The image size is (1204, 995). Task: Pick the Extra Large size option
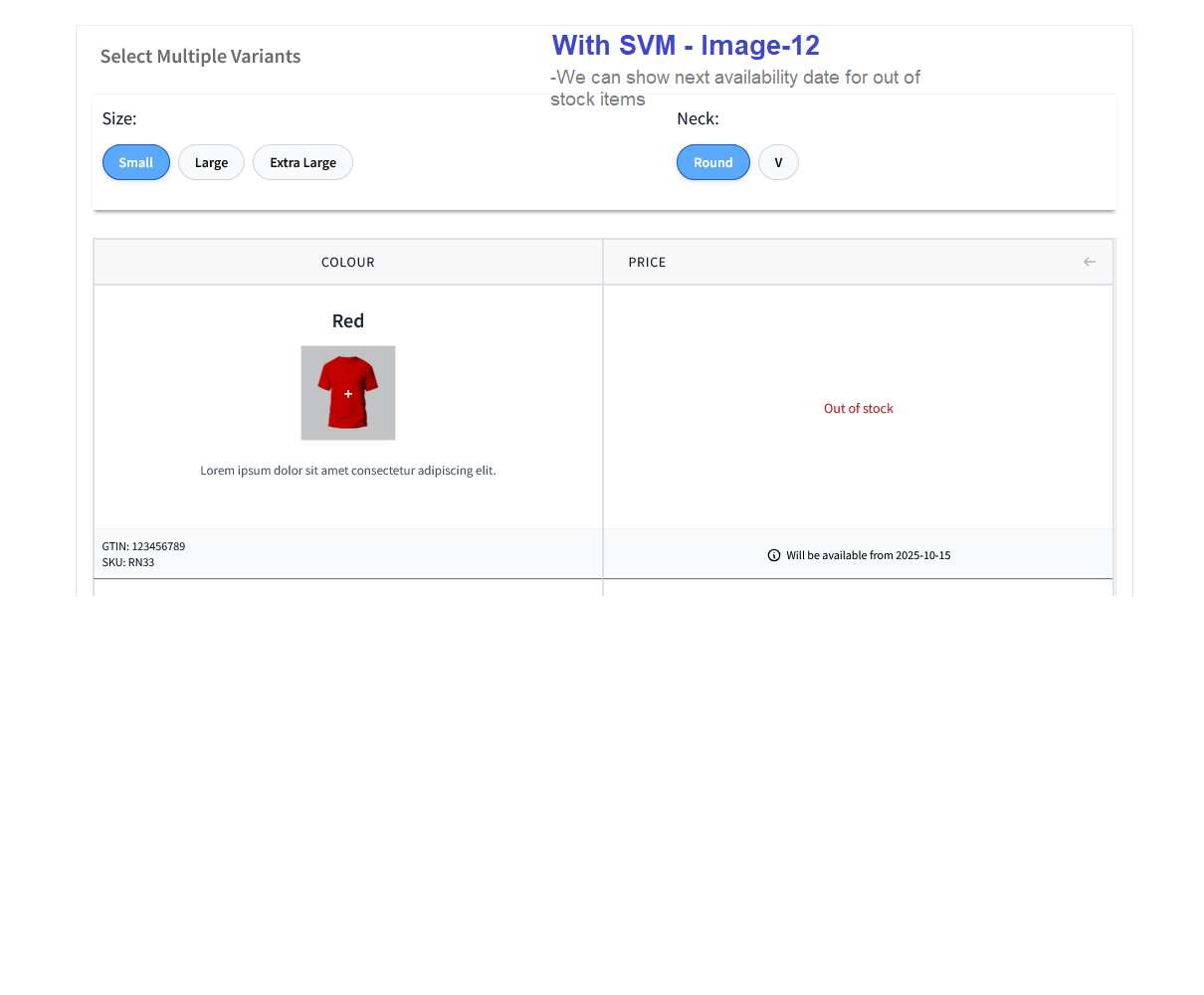302,162
